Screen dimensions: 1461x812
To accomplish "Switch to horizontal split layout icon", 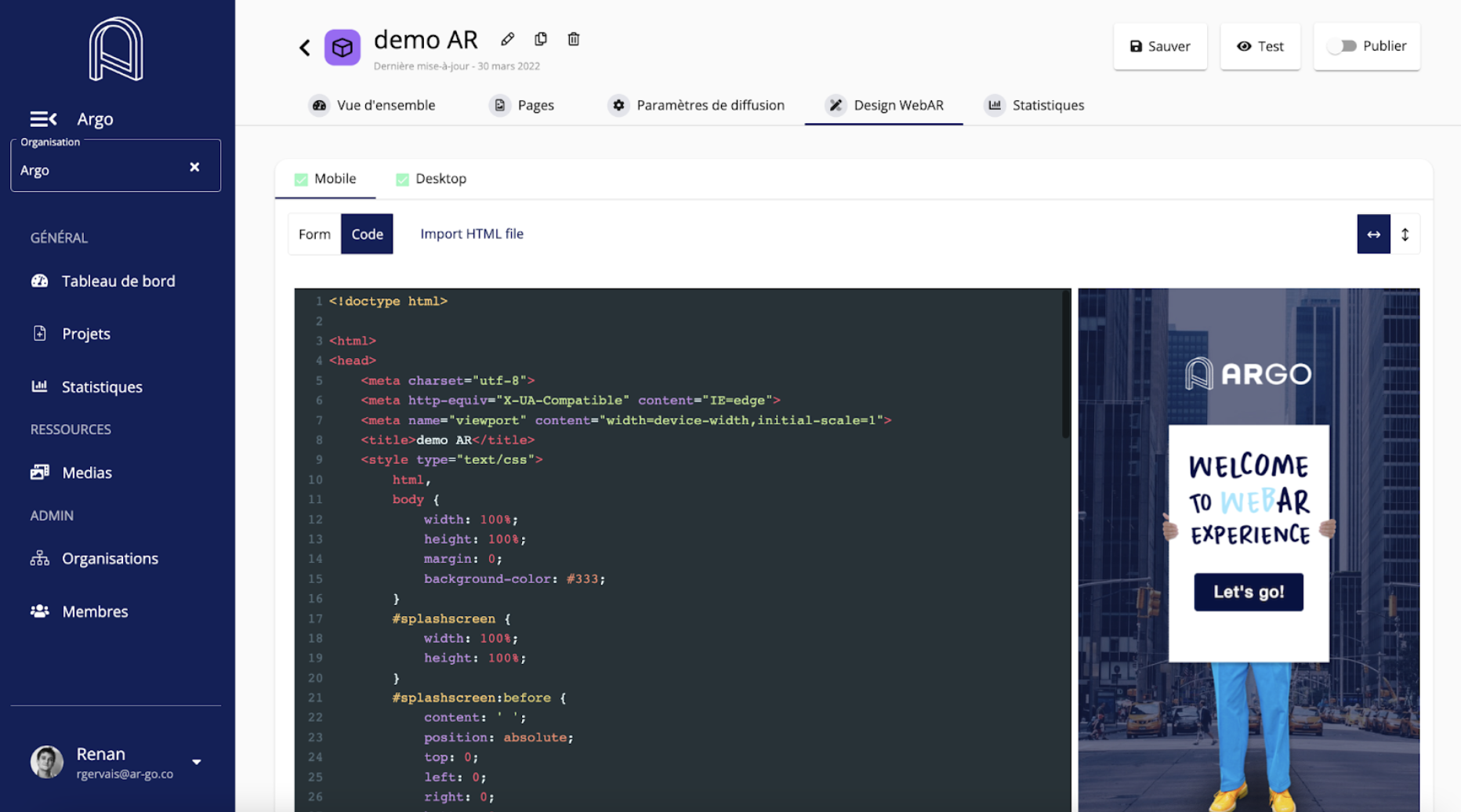I will click(x=1373, y=234).
